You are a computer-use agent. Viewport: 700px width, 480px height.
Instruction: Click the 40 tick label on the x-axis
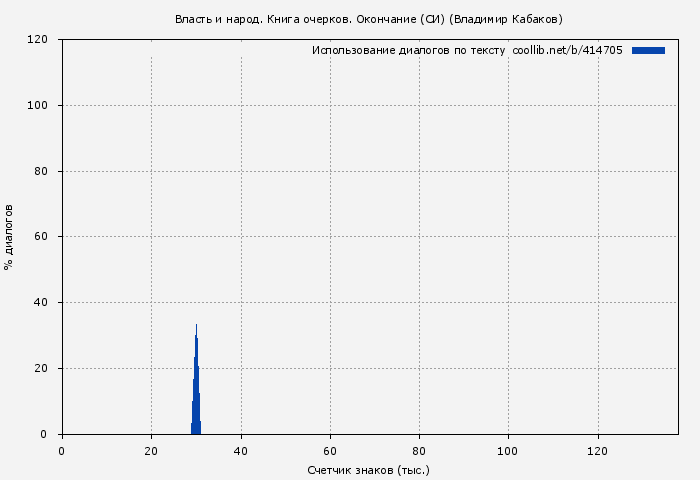[241, 451]
